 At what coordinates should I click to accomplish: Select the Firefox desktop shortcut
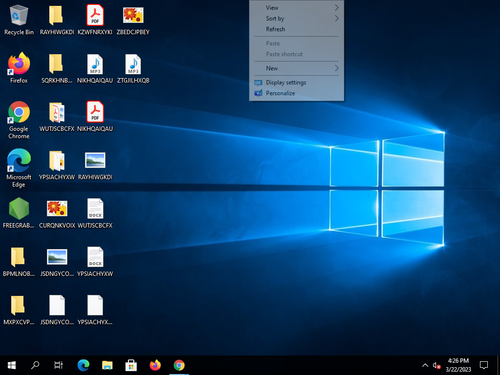pyautogui.click(x=19, y=68)
